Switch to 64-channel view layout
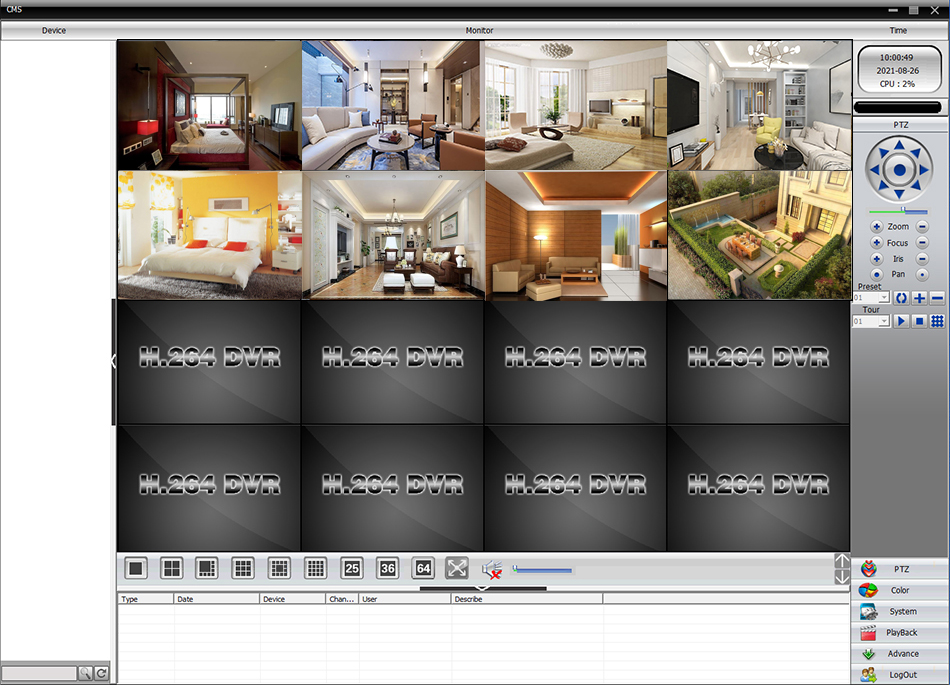The image size is (950, 699). click(422, 568)
